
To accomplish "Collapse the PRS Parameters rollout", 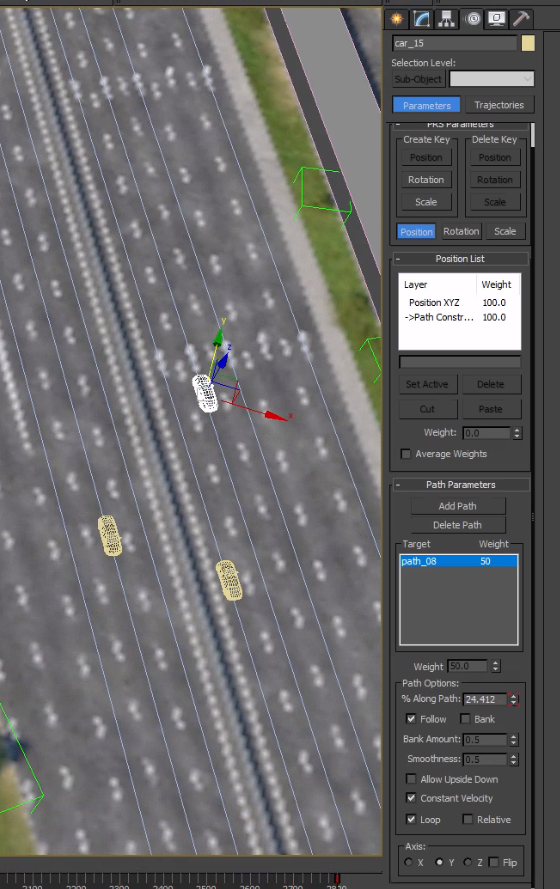I will [398, 124].
